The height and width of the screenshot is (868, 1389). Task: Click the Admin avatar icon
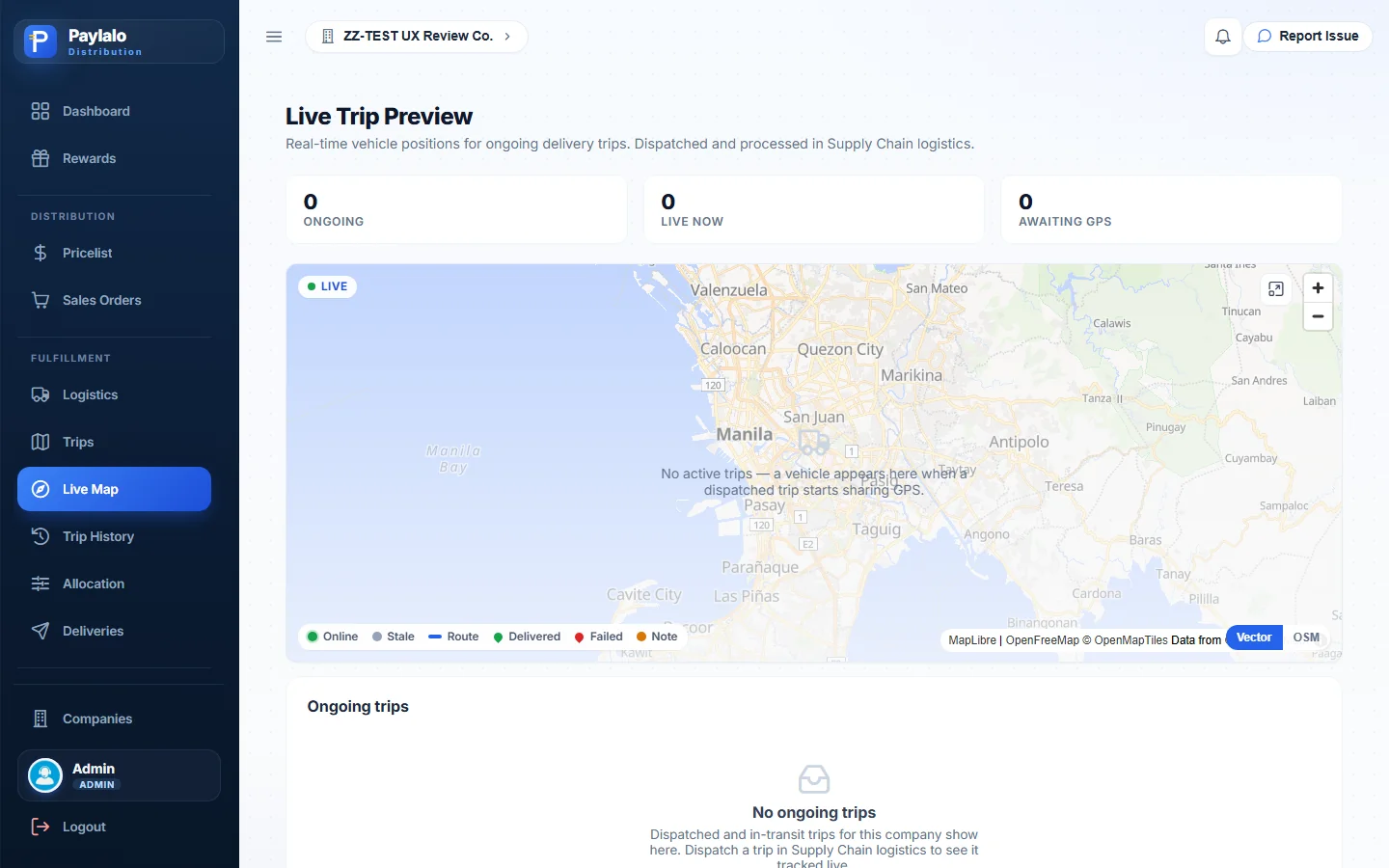click(45, 775)
